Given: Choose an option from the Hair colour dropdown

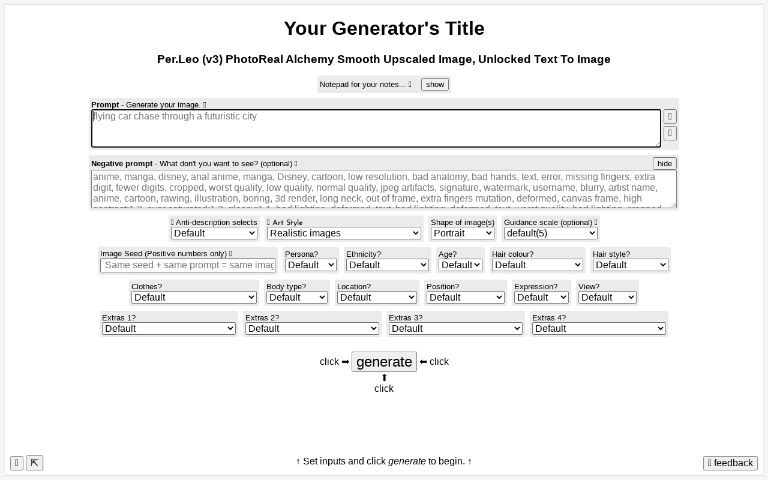Looking at the screenshot, I should [537, 265].
